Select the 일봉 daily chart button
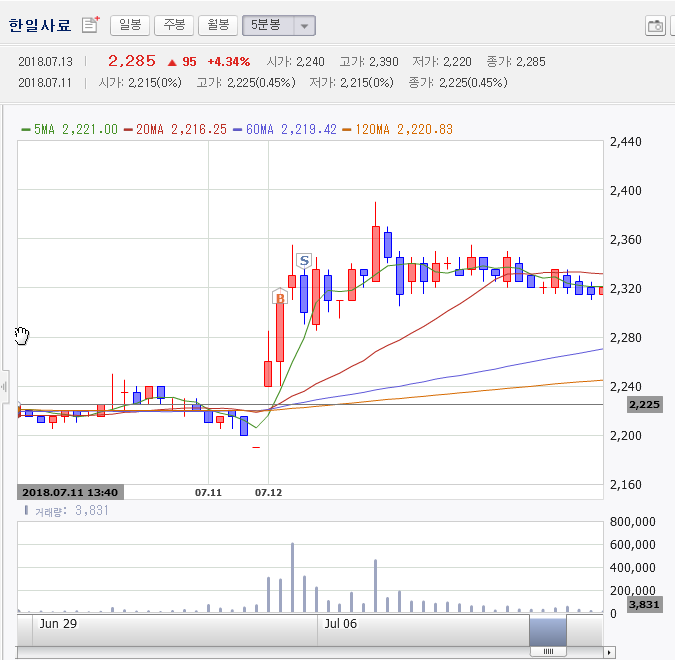Viewport: 675px width, 660px height. (x=130, y=25)
